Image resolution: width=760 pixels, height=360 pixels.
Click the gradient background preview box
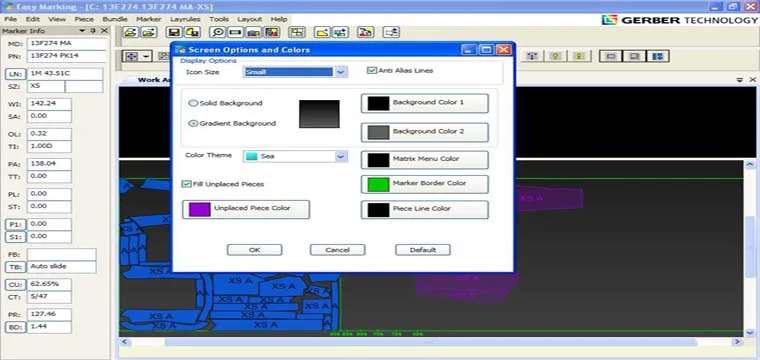(319, 114)
